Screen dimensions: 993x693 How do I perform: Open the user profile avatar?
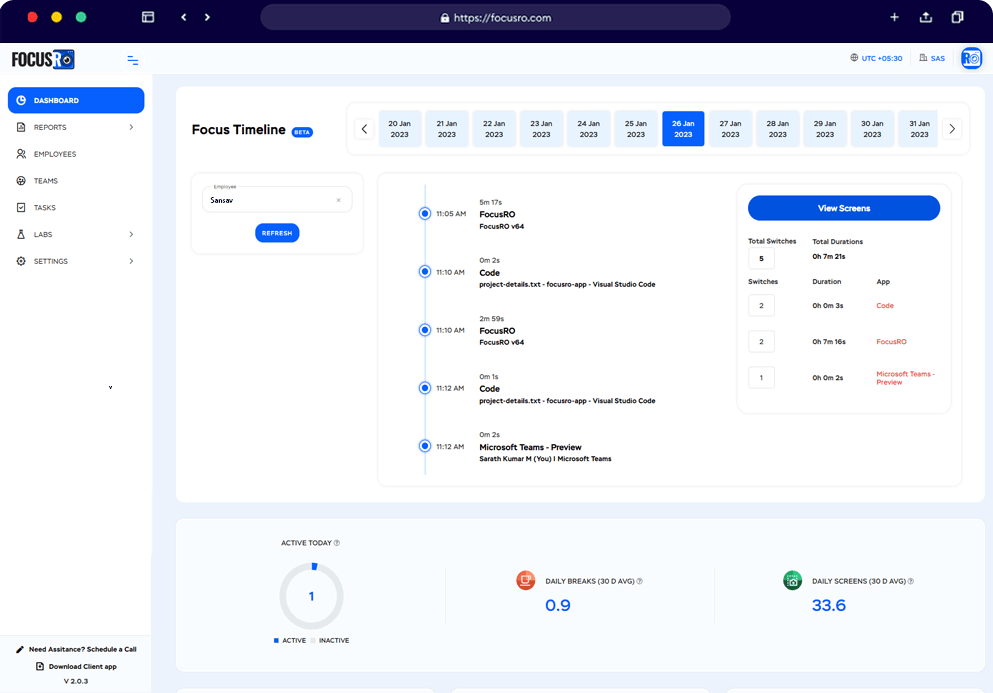[971, 58]
